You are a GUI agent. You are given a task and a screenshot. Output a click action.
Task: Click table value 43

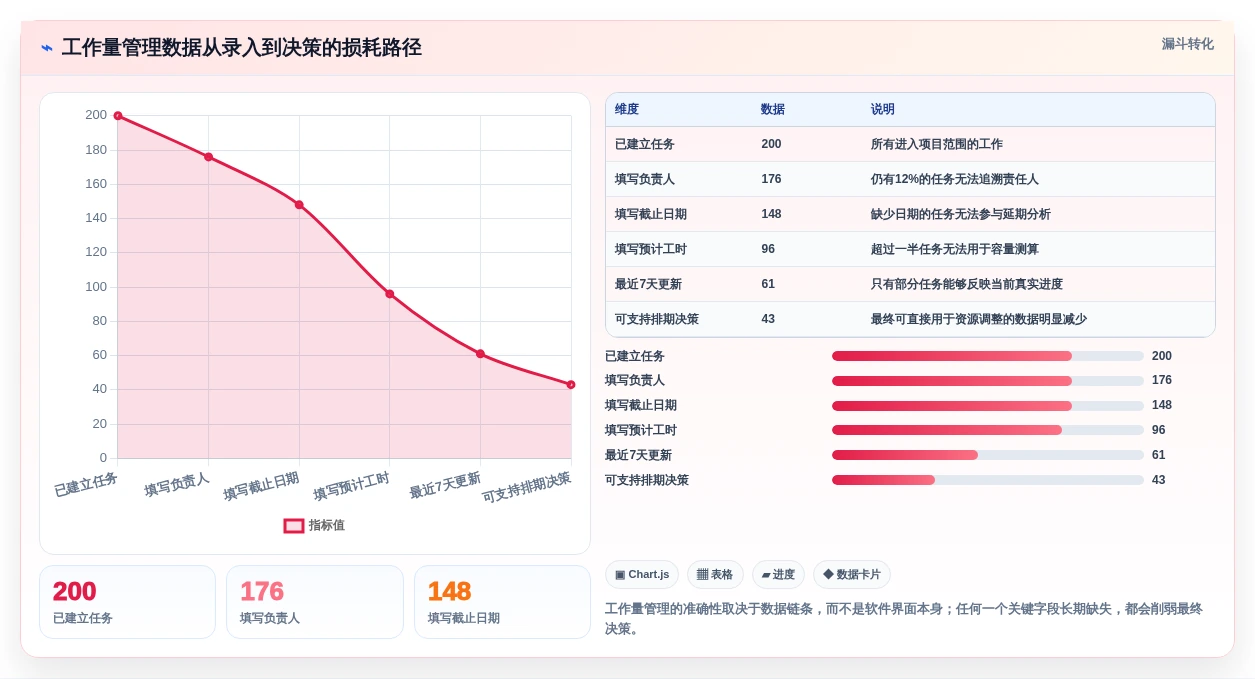(x=768, y=319)
